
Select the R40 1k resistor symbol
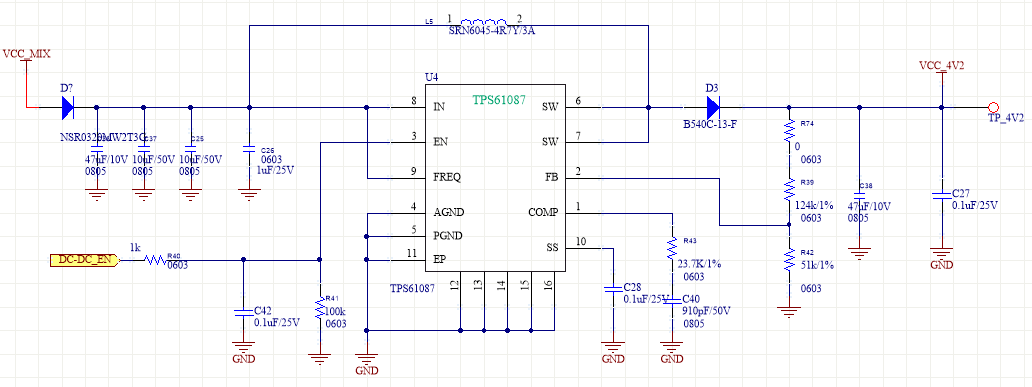click(155, 260)
